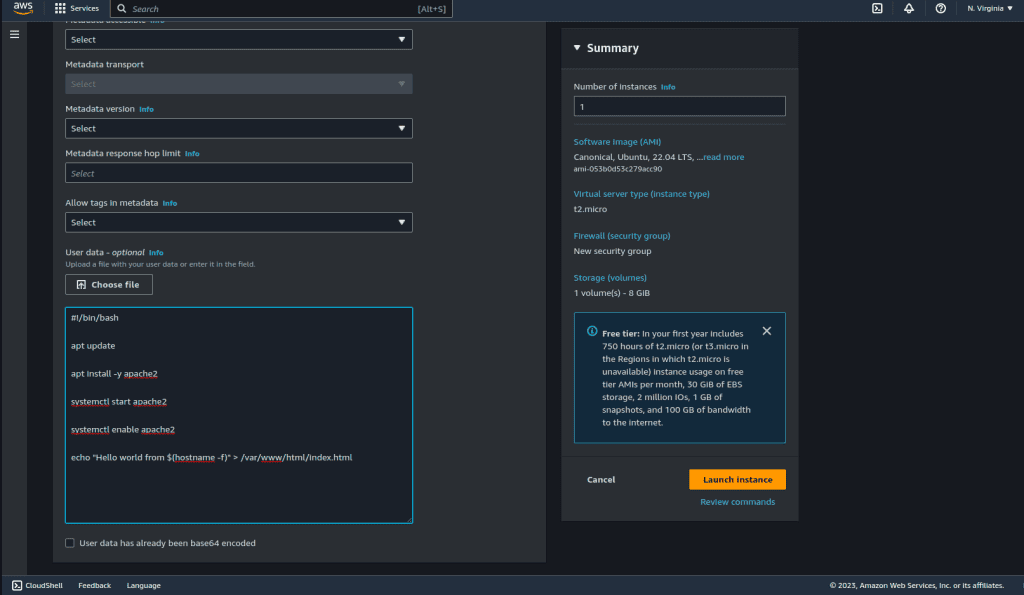Click the search magnifier icon

(x=121, y=8)
